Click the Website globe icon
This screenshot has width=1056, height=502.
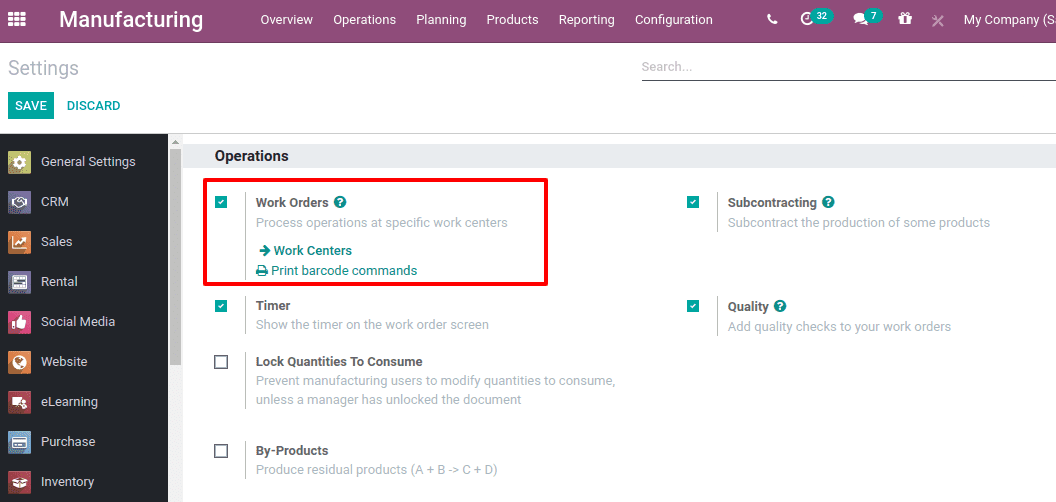[x=20, y=362]
